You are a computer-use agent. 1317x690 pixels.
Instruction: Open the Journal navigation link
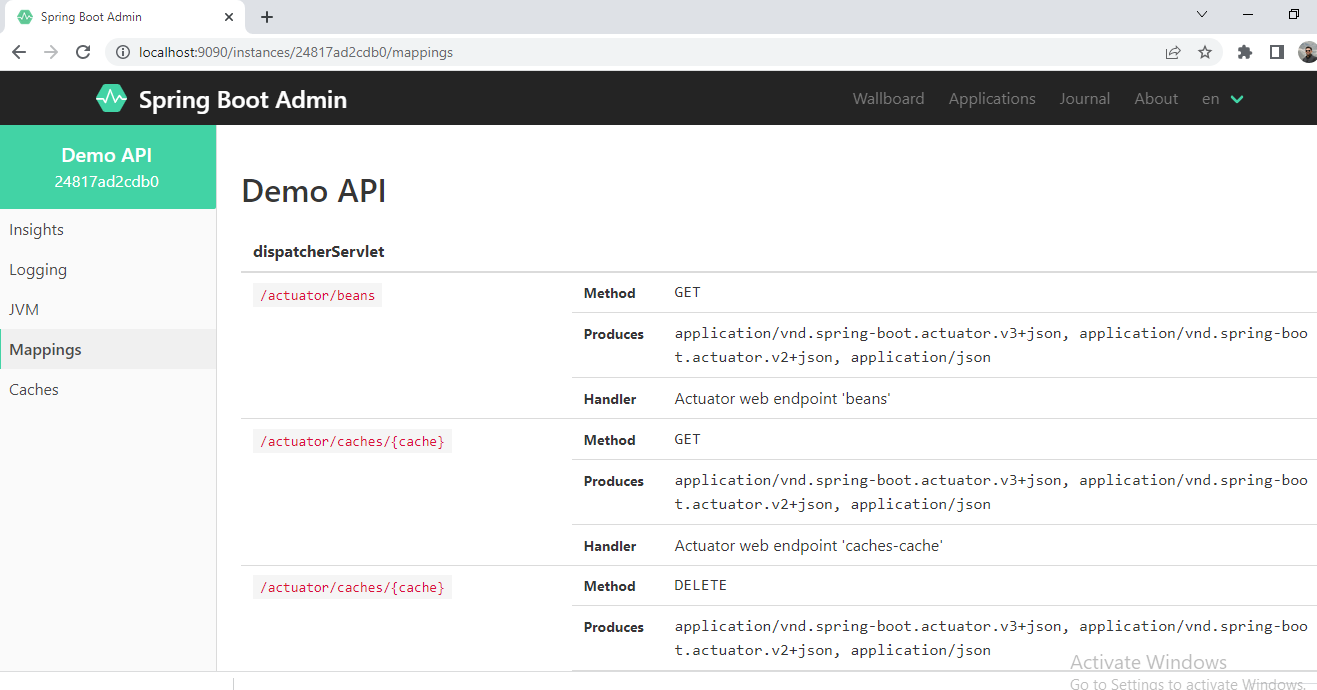click(x=1085, y=99)
